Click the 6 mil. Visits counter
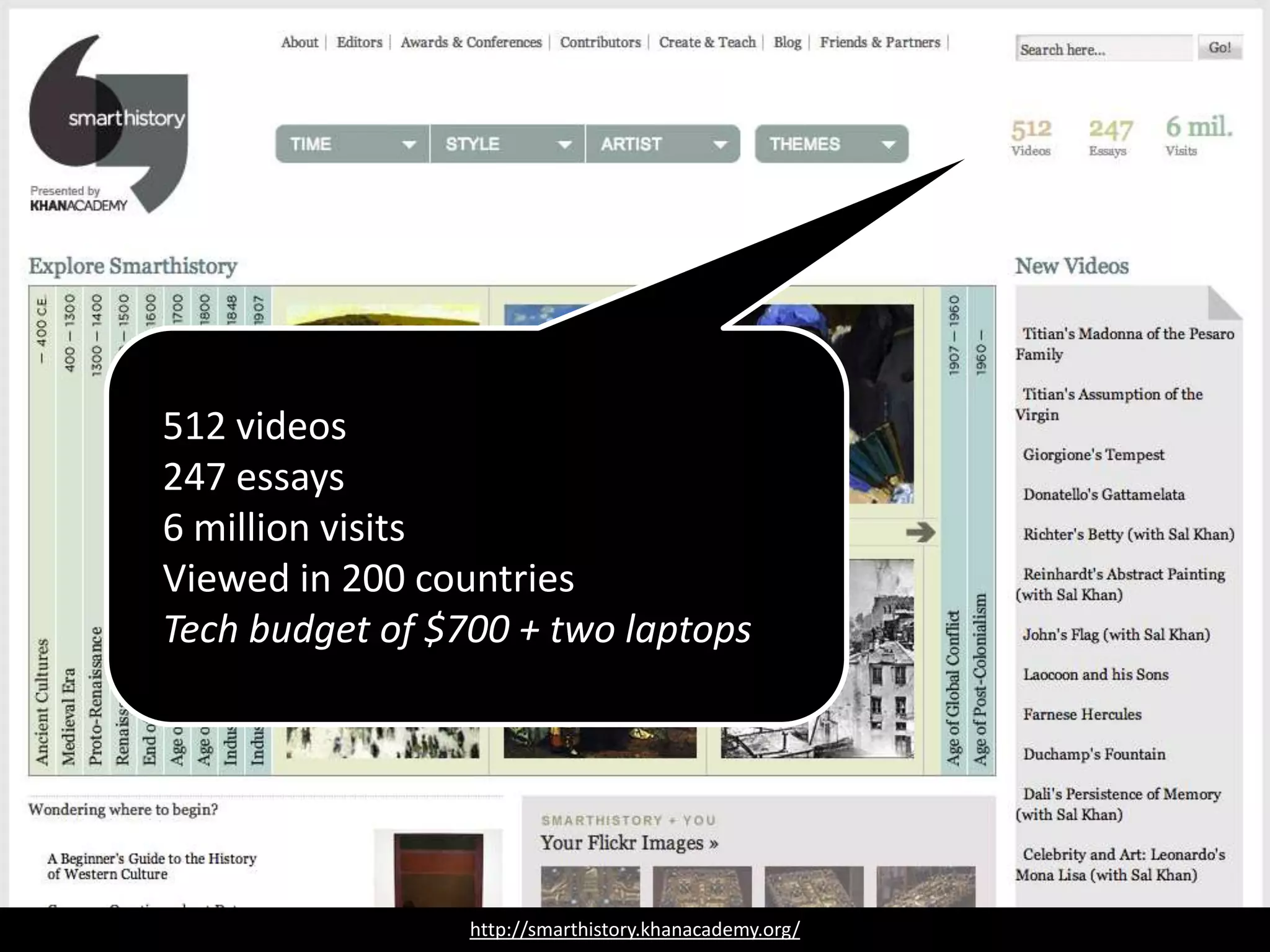 tap(1199, 136)
